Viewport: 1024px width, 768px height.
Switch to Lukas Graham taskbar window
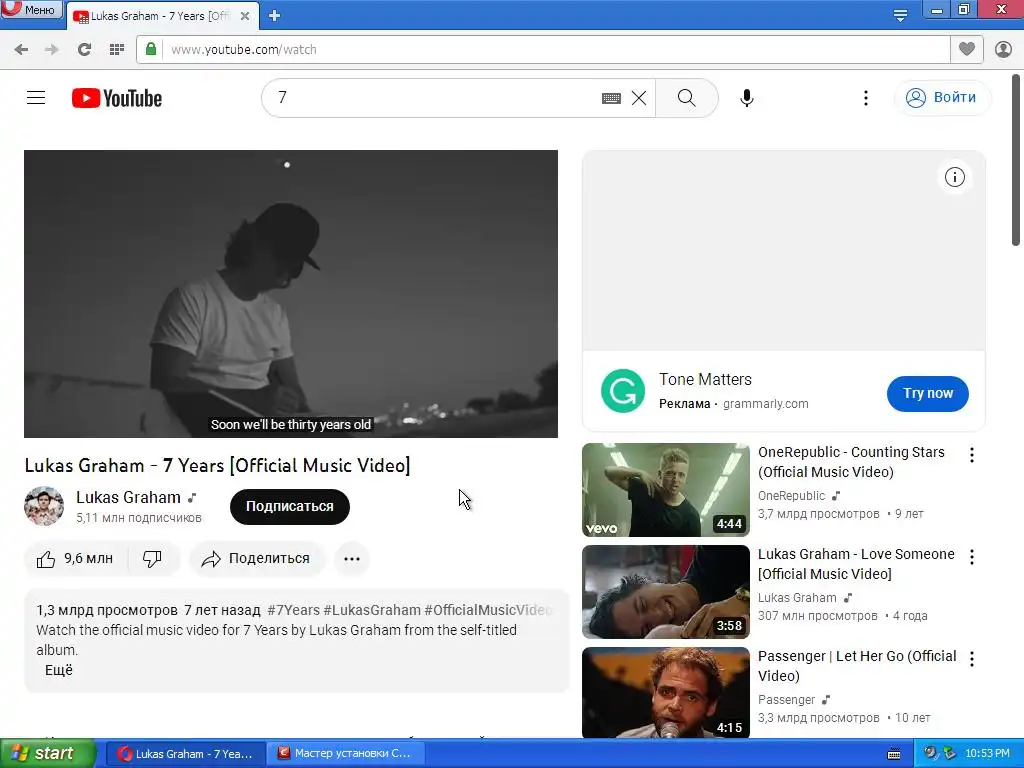click(x=185, y=753)
